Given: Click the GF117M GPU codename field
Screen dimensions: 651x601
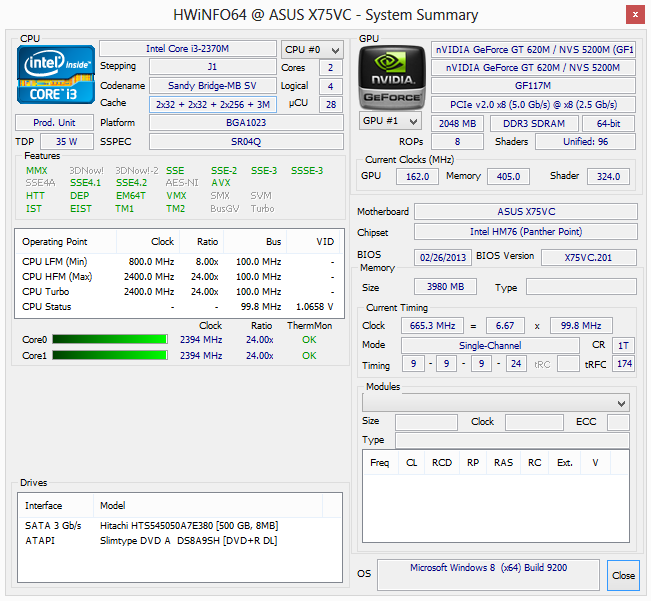Looking at the screenshot, I should [x=533, y=86].
